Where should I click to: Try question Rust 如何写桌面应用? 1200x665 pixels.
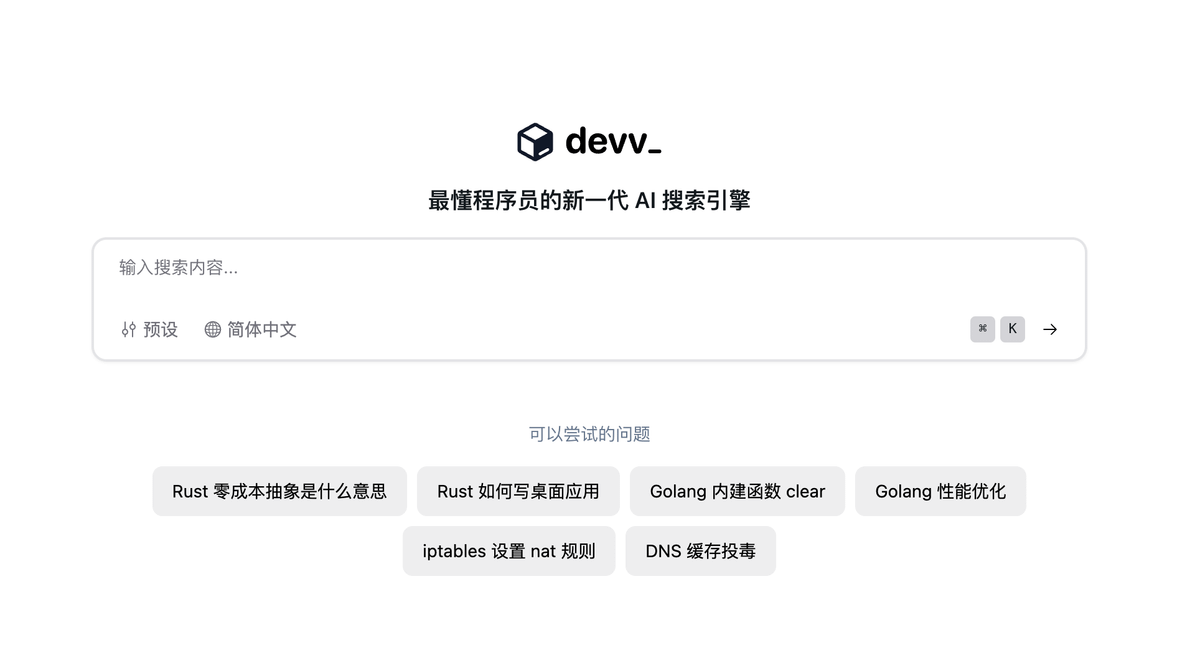tap(518, 491)
